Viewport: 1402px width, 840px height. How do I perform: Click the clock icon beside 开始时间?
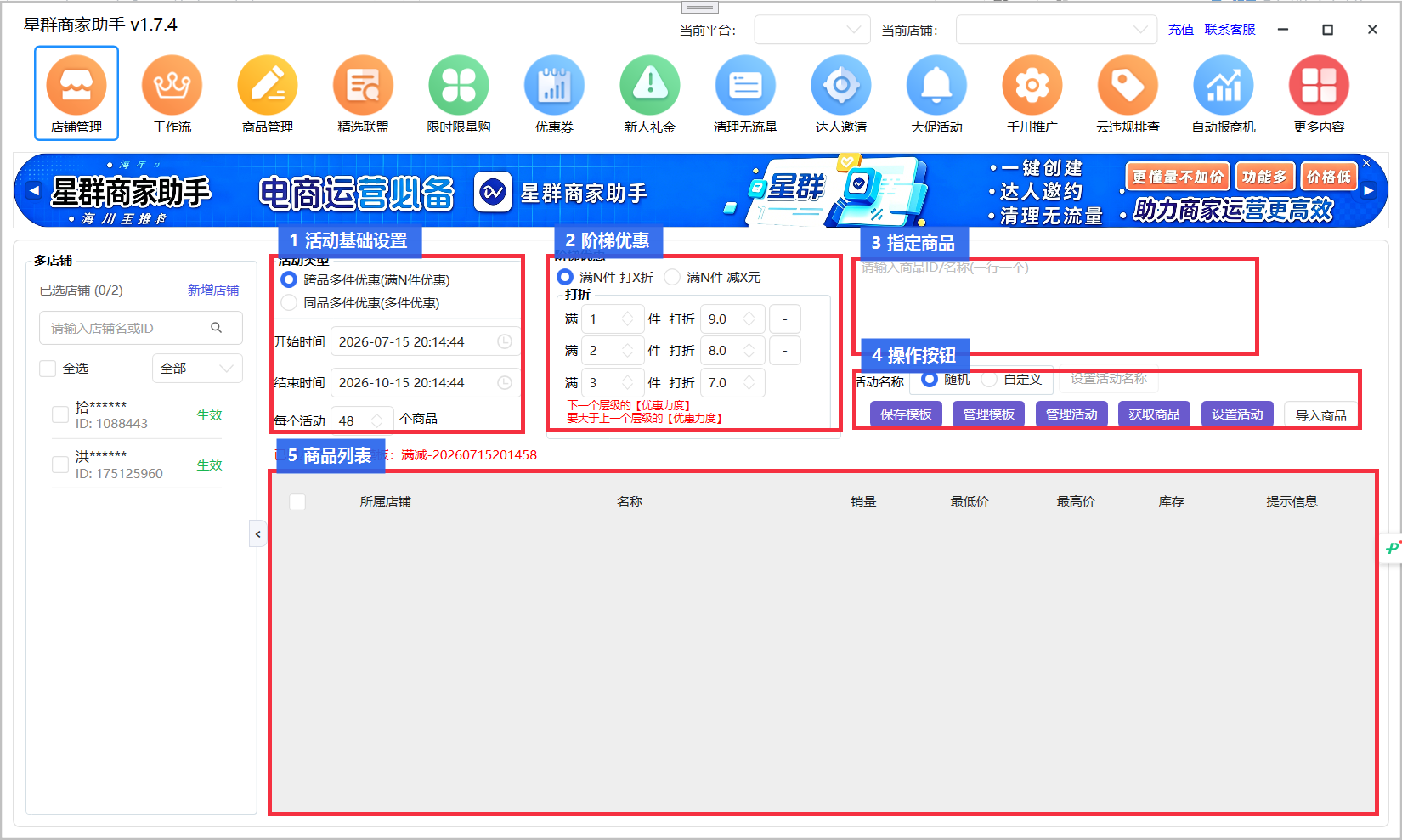pos(504,341)
